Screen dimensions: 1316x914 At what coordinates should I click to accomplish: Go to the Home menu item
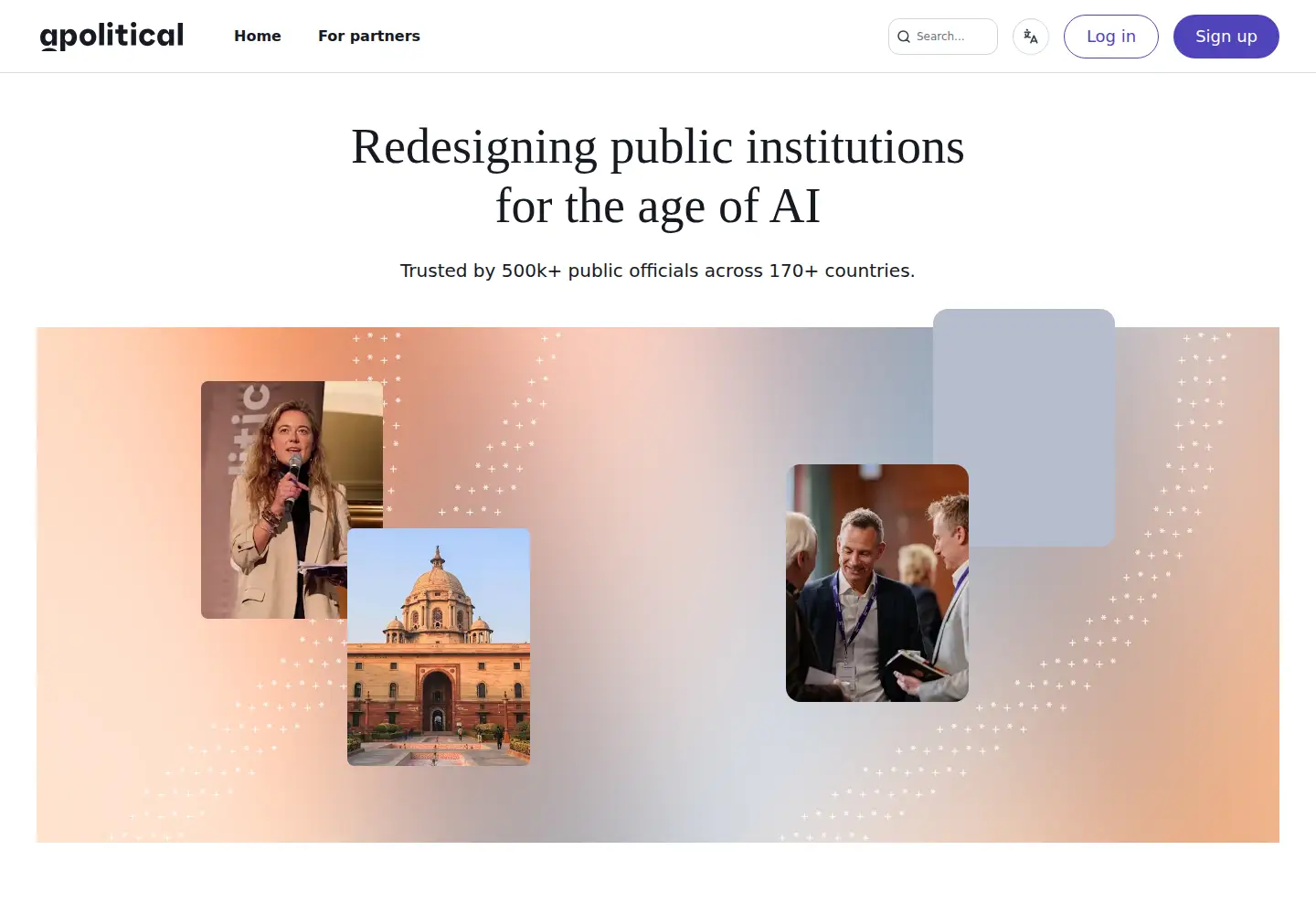[258, 36]
